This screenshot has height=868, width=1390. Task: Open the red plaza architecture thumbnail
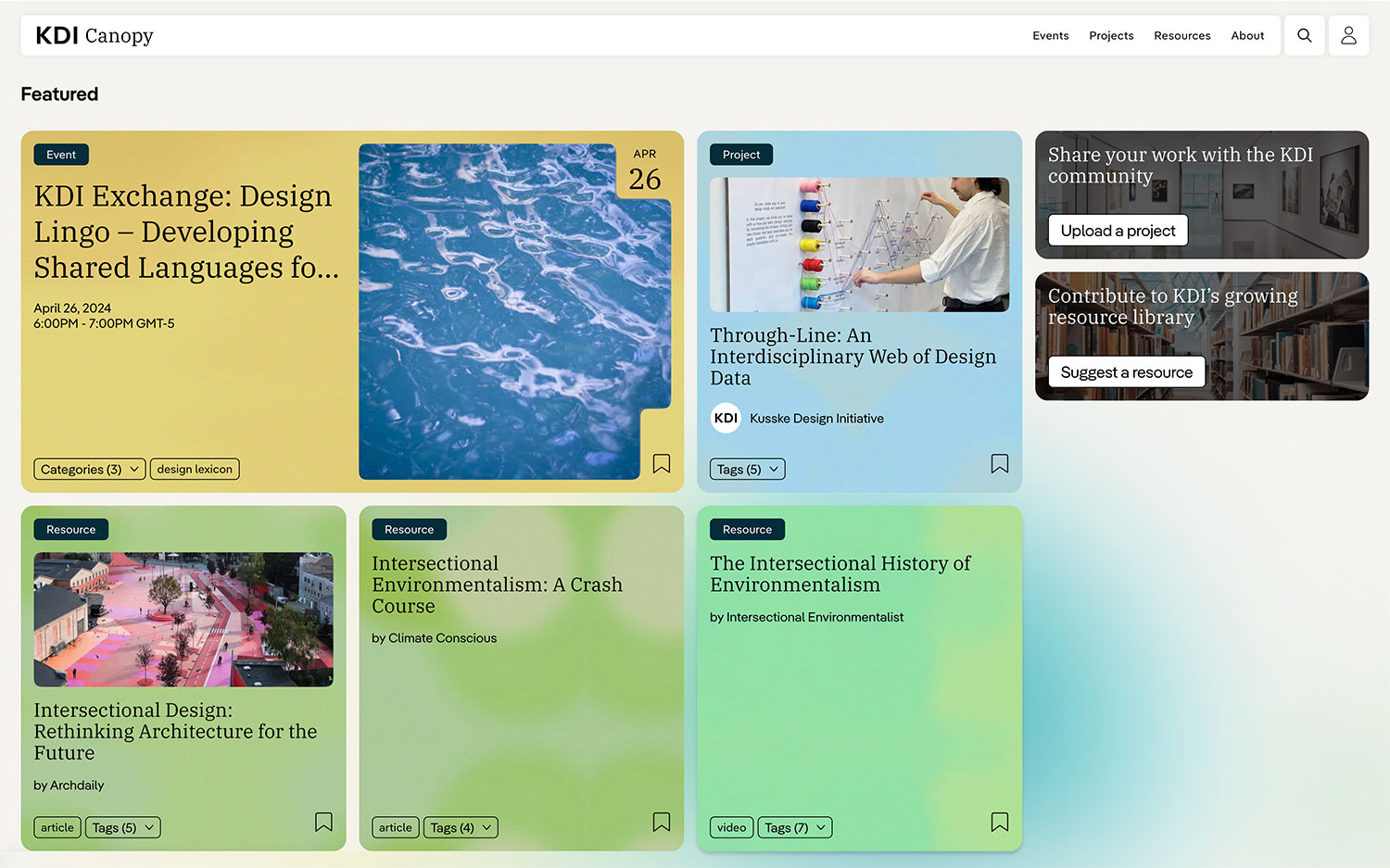click(x=183, y=619)
